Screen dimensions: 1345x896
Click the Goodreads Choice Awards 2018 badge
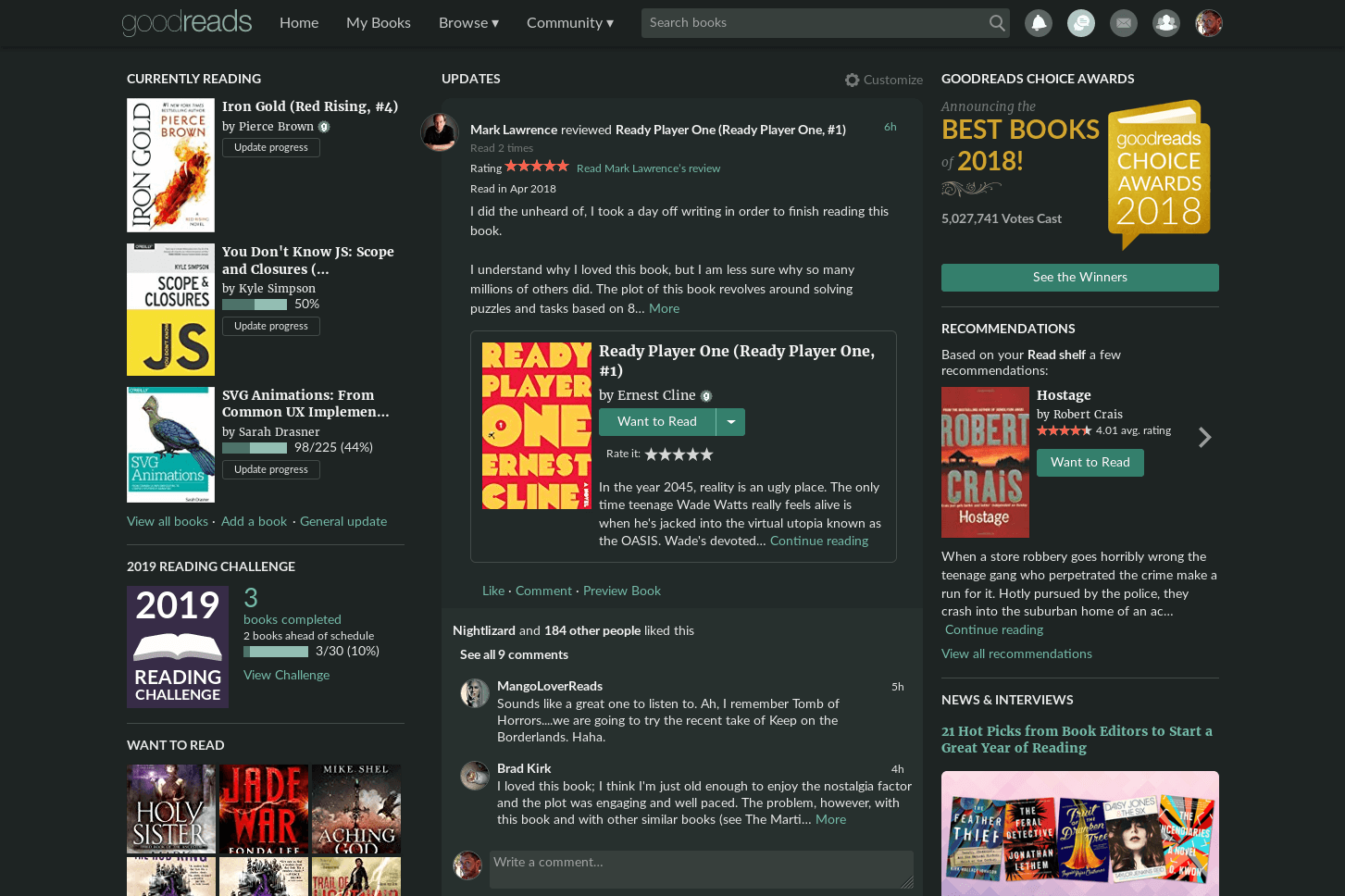point(1159,174)
